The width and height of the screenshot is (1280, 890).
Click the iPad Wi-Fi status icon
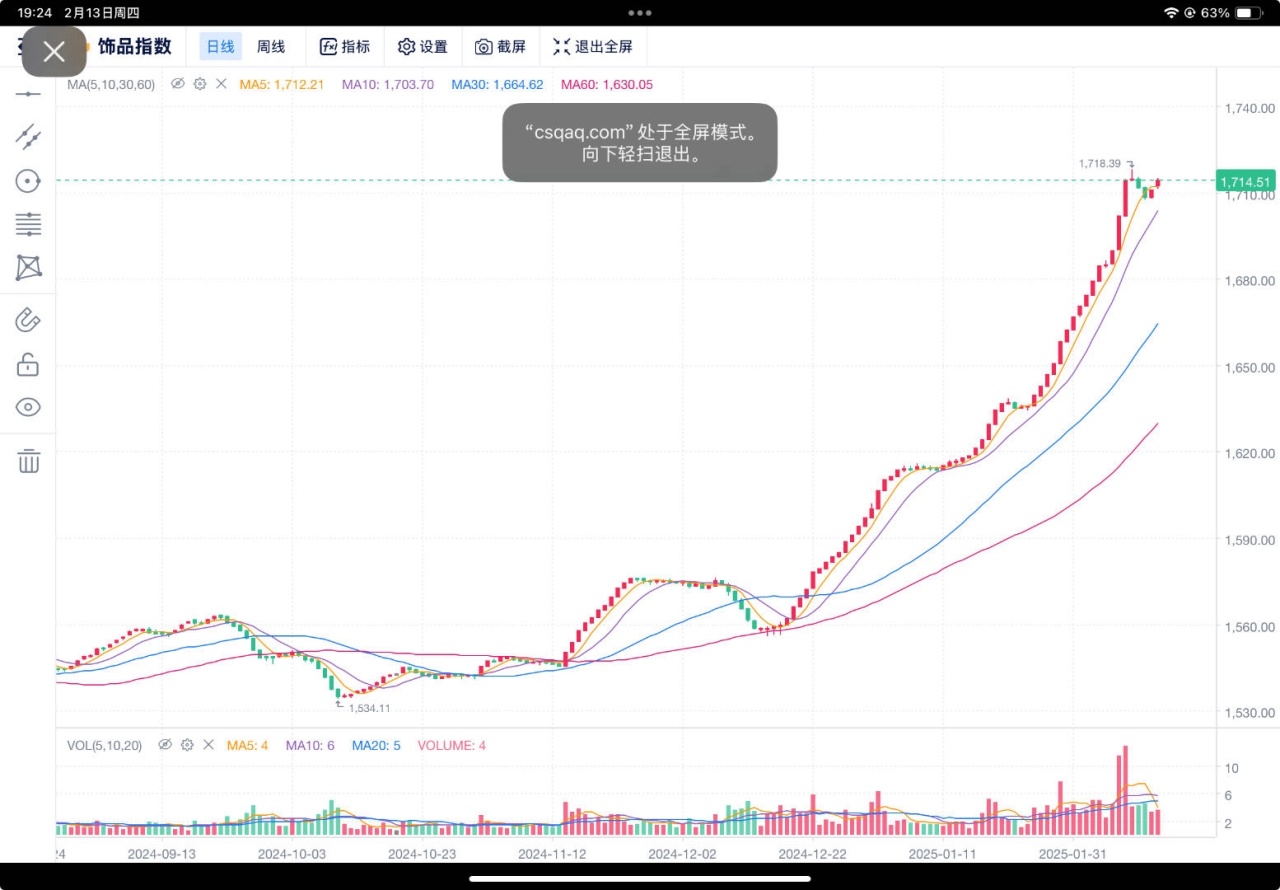1172,13
